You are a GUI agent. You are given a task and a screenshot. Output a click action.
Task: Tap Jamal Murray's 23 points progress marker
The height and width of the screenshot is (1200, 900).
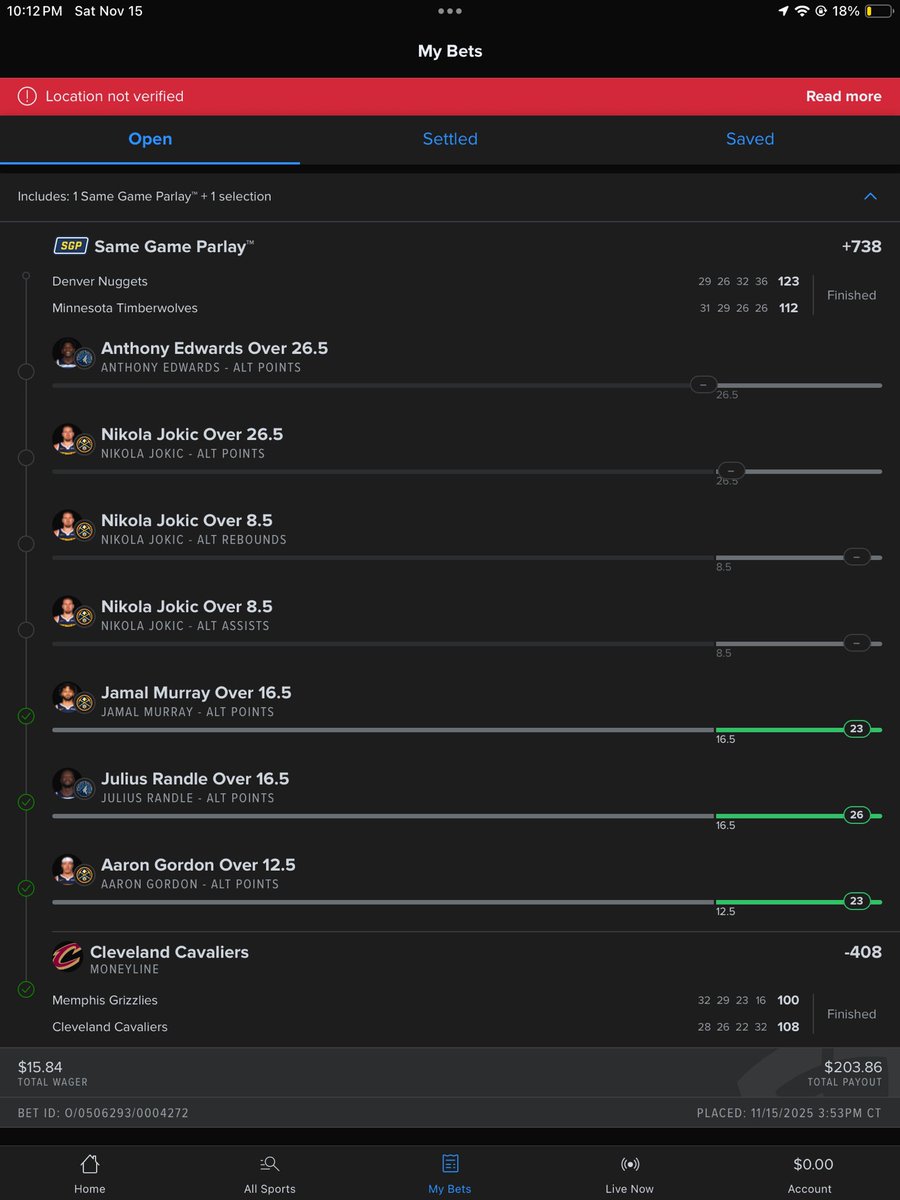tap(857, 729)
